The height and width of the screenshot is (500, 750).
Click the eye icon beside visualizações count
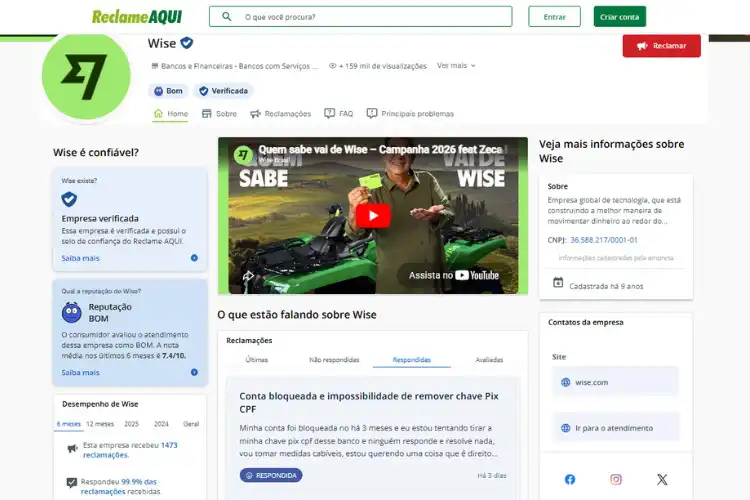tap(332, 66)
